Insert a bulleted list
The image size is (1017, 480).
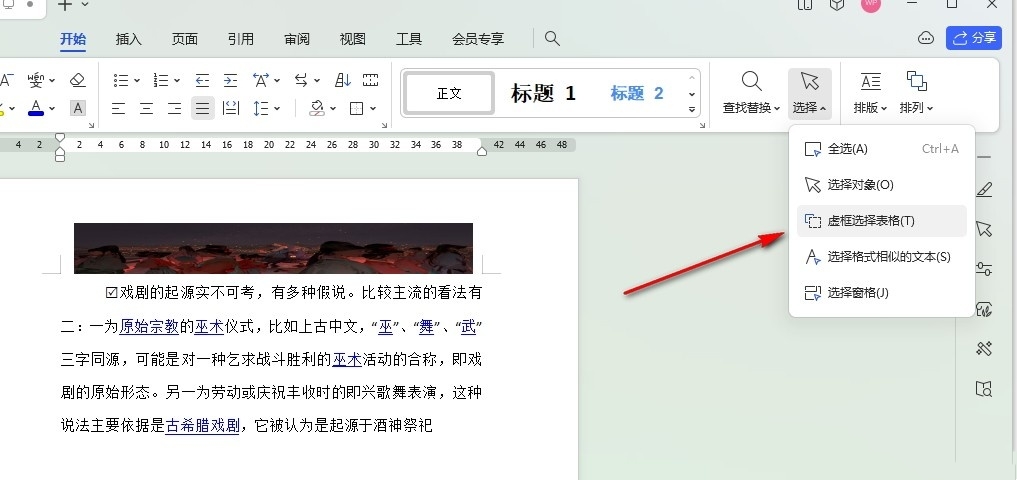(121, 80)
